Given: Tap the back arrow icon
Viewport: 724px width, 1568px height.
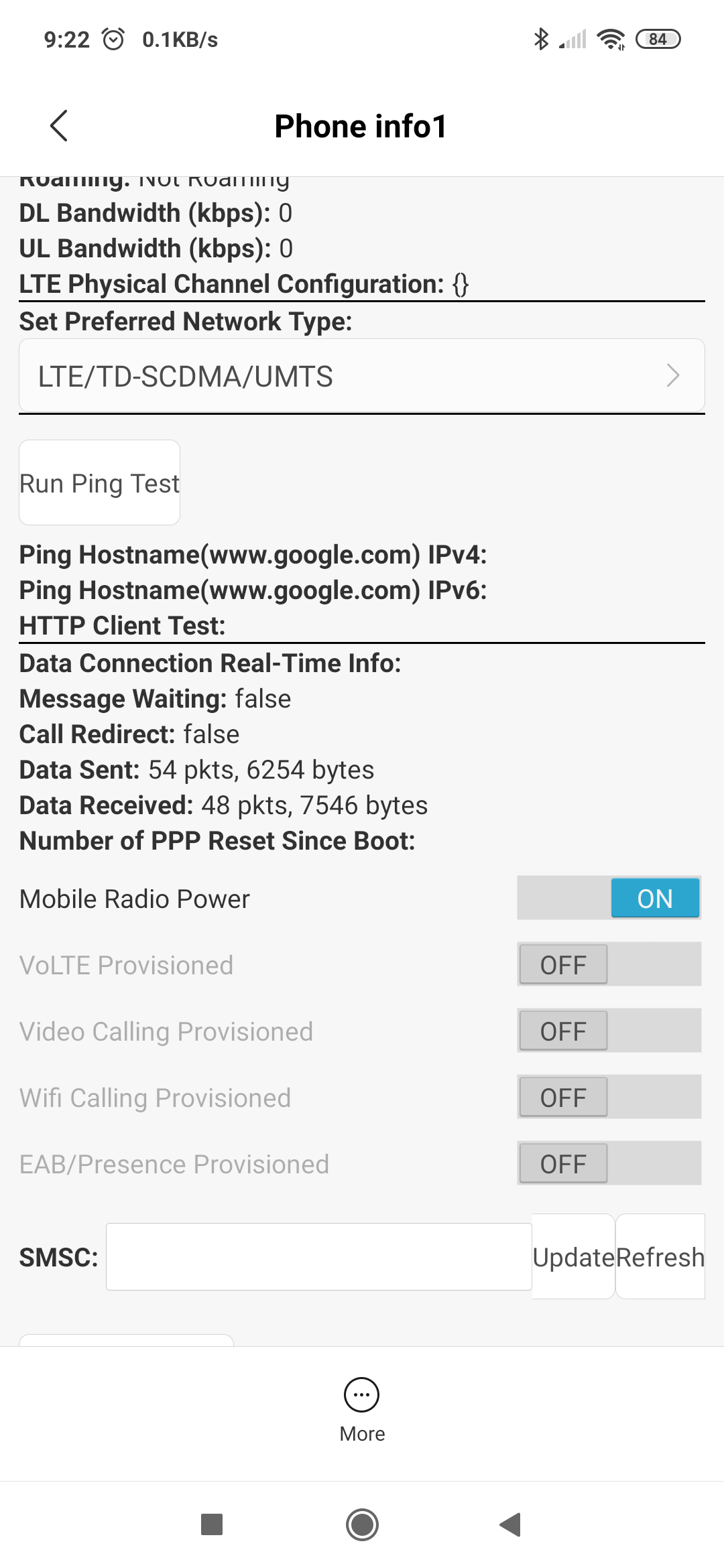Looking at the screenshot, I should (x=59, y=126).
